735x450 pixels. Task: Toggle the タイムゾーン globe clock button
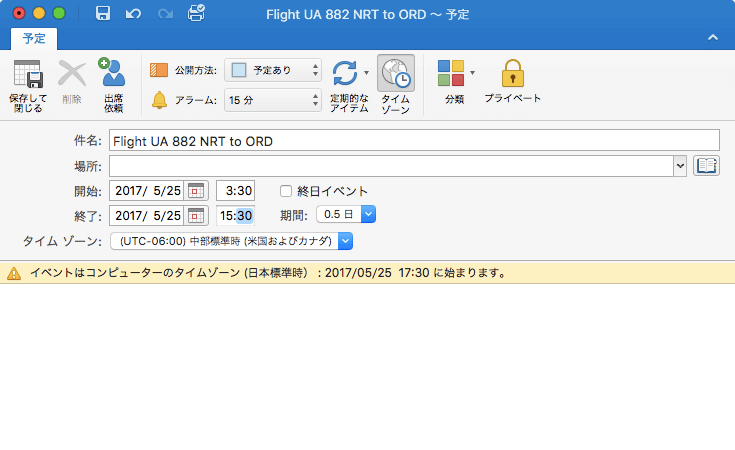396,73
